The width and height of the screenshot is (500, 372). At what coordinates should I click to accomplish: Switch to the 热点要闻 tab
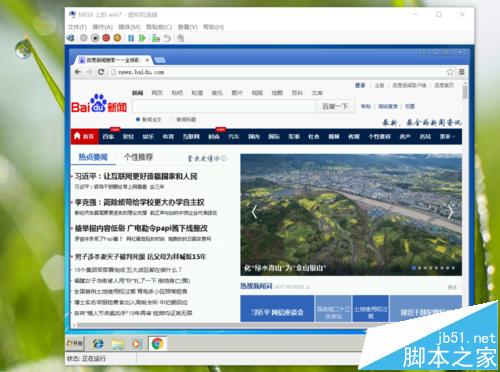(93, 157)
